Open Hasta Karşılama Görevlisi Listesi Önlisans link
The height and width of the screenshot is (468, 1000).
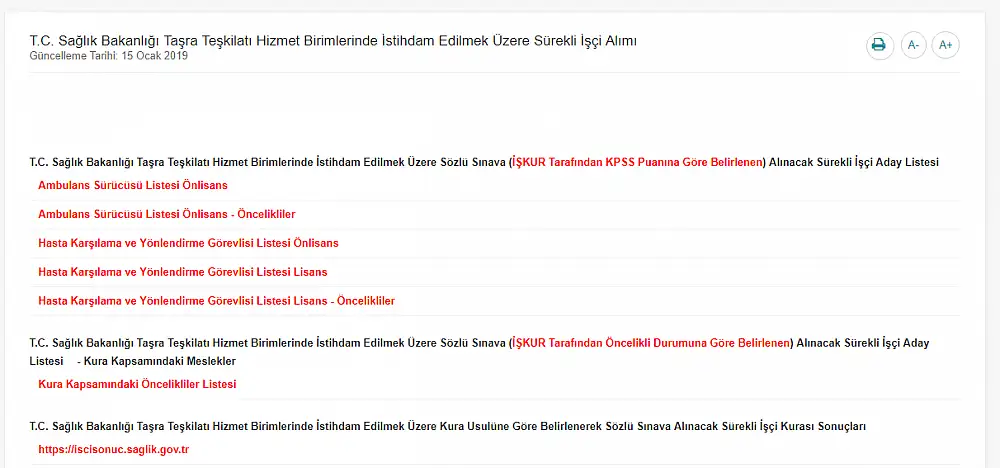tap(188, 243)
